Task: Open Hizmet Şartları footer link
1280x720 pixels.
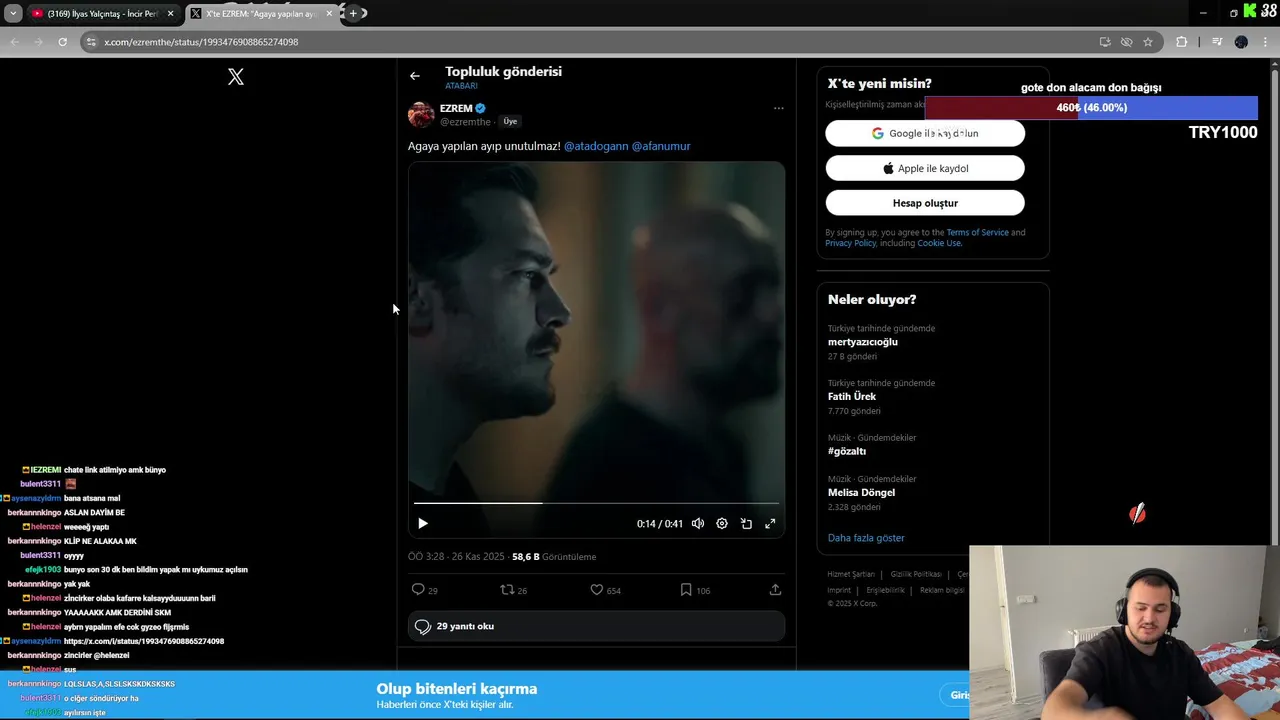Action: 851,574
